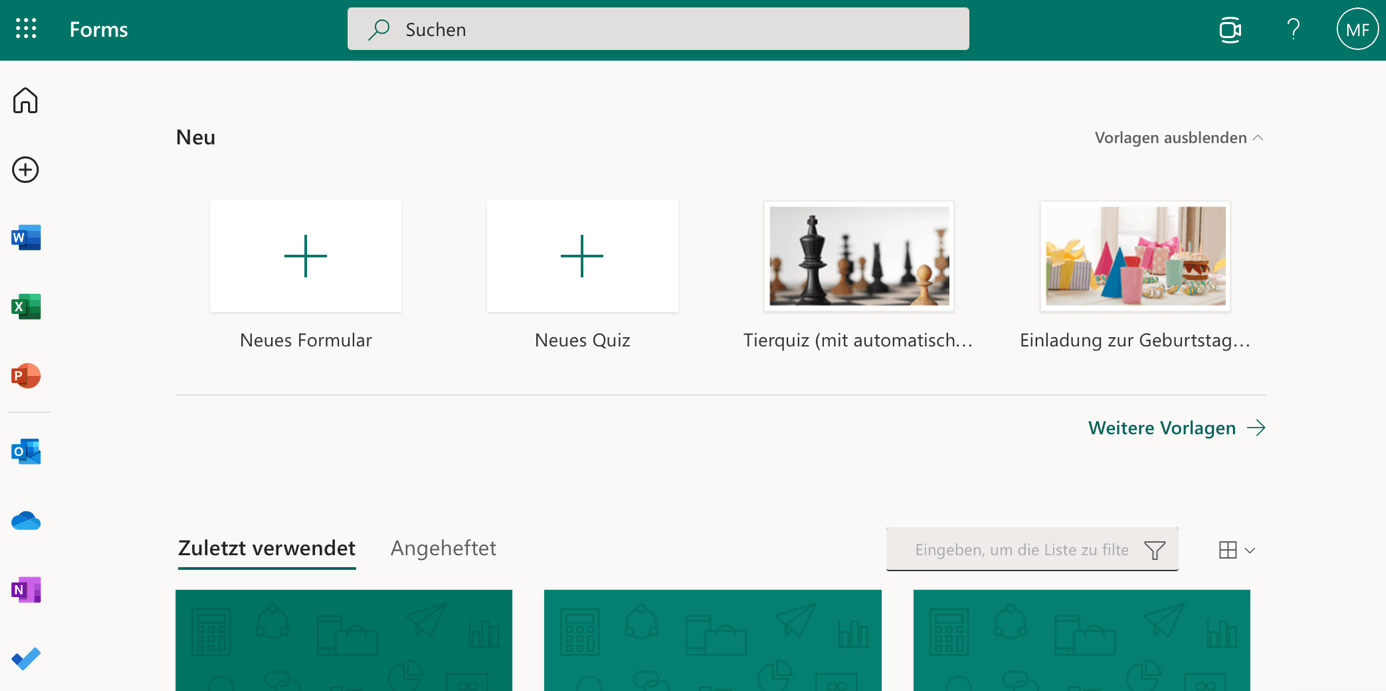This screenshot has width=1386, height=691.
Task: Launch PowerPoint from the sidebar
Action: (26, 376)
